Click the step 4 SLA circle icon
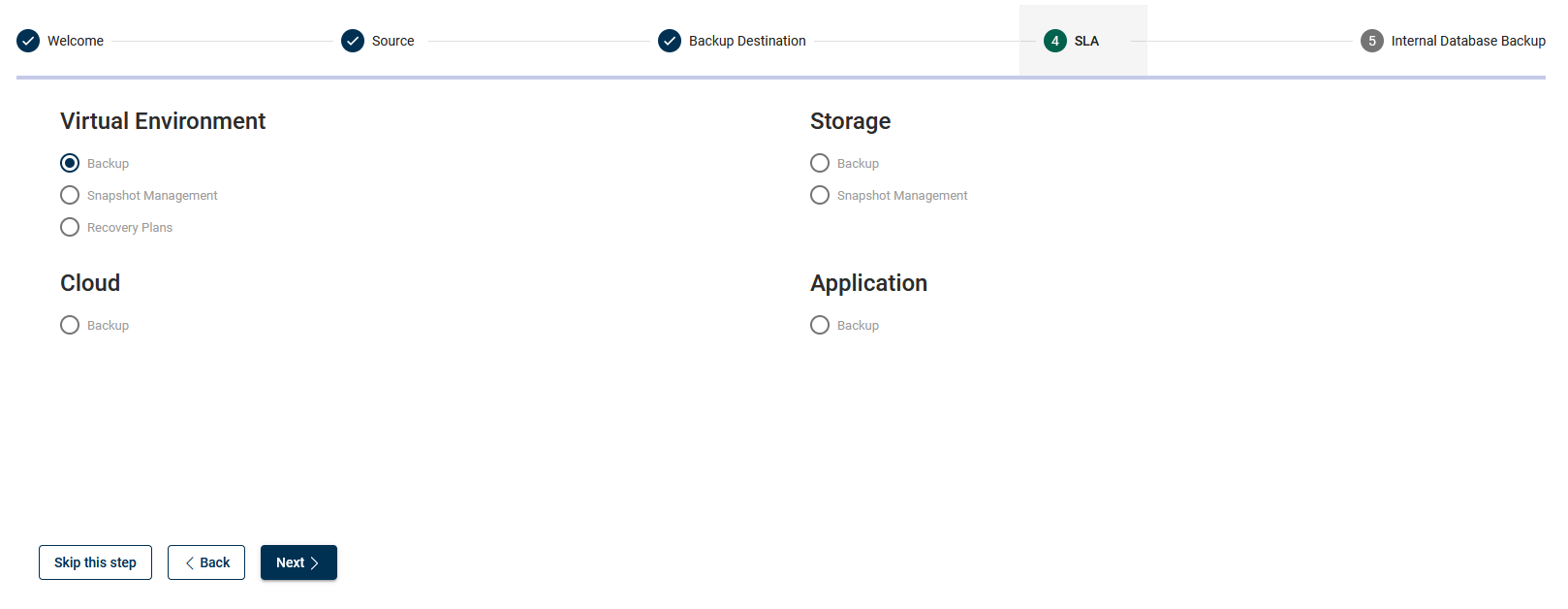 pyautogui.click(x=1055, y=41)
